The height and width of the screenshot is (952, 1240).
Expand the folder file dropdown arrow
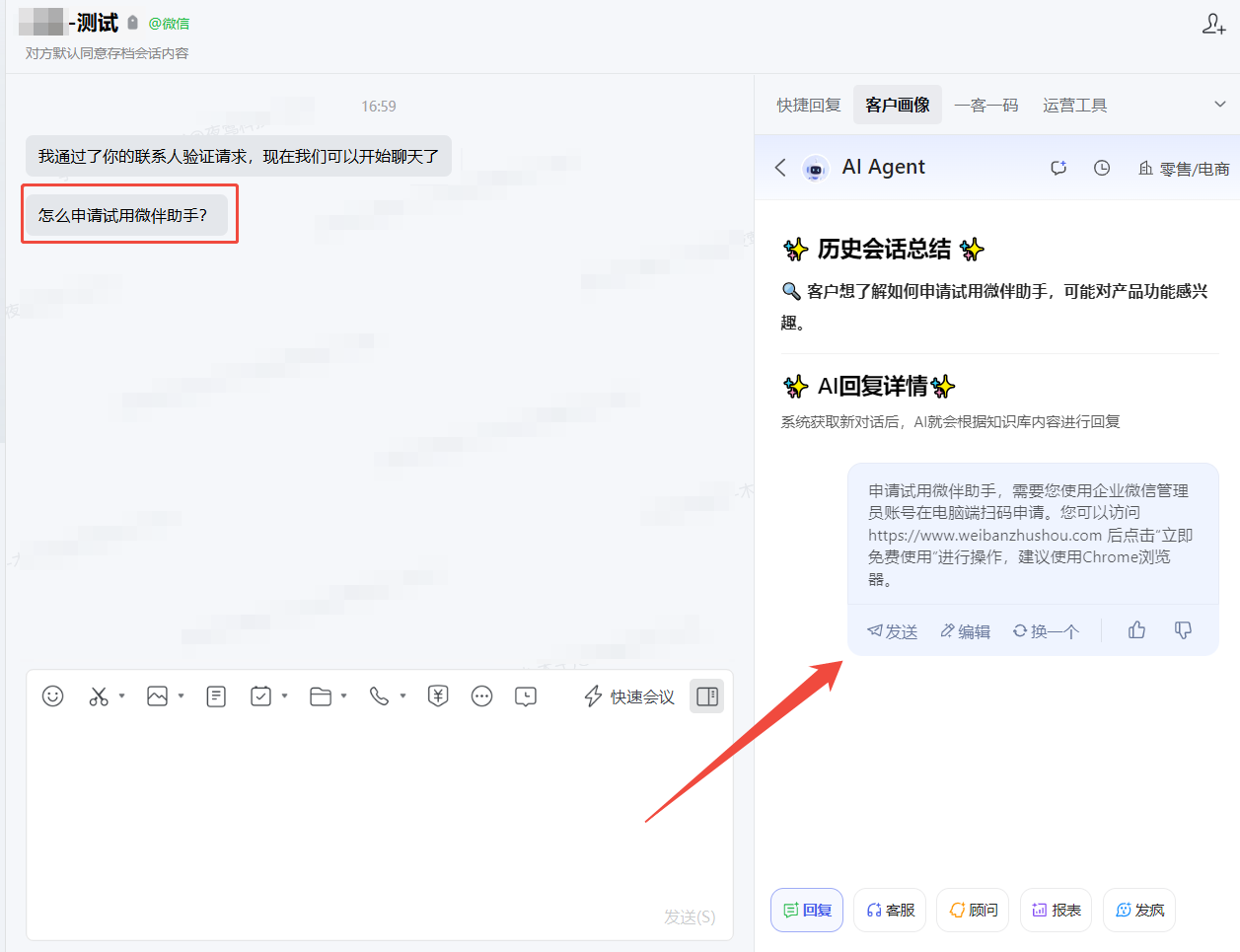coord(344,696)
